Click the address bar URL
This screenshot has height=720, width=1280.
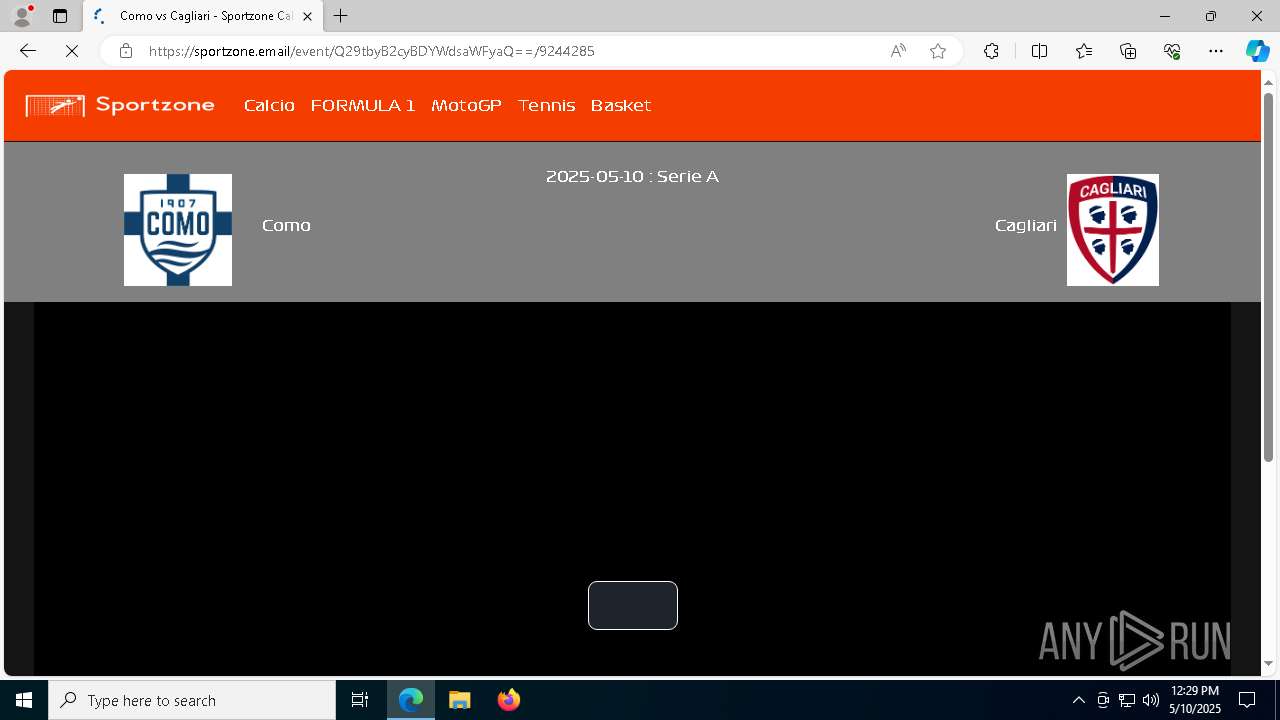point(372,51)
